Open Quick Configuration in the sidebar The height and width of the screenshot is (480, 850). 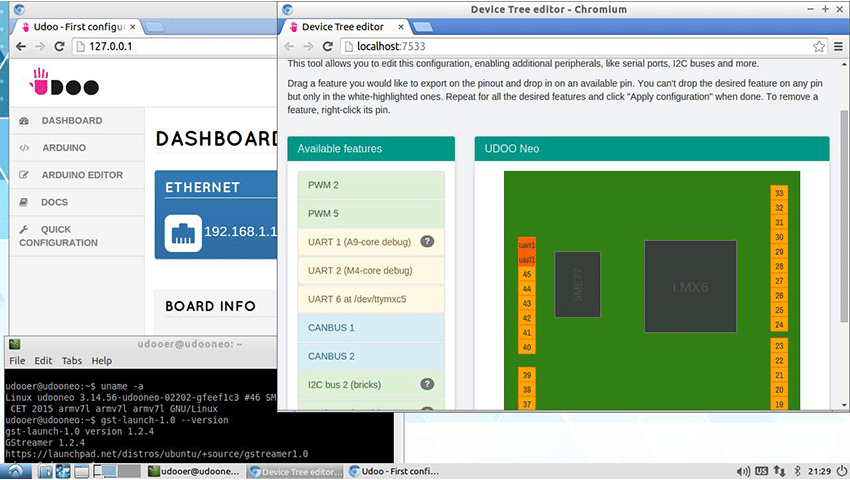point(77,236)
